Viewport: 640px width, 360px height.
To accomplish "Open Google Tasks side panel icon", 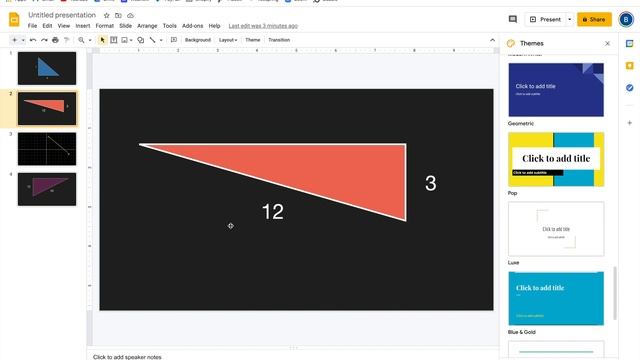I will coord(629,88).
